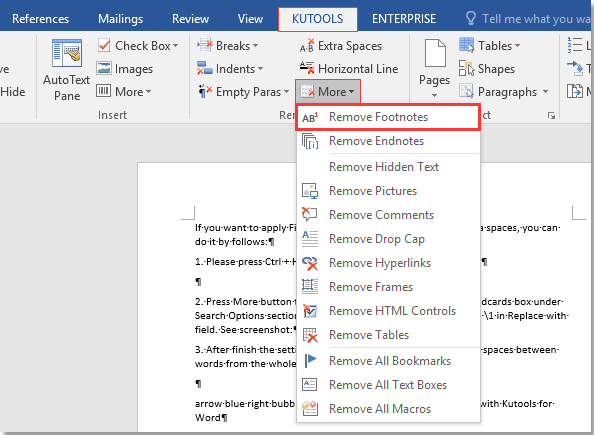The image size is (594, 435).
Task: Choose Remove Hidden Text
Action: [x=388, y=167]
